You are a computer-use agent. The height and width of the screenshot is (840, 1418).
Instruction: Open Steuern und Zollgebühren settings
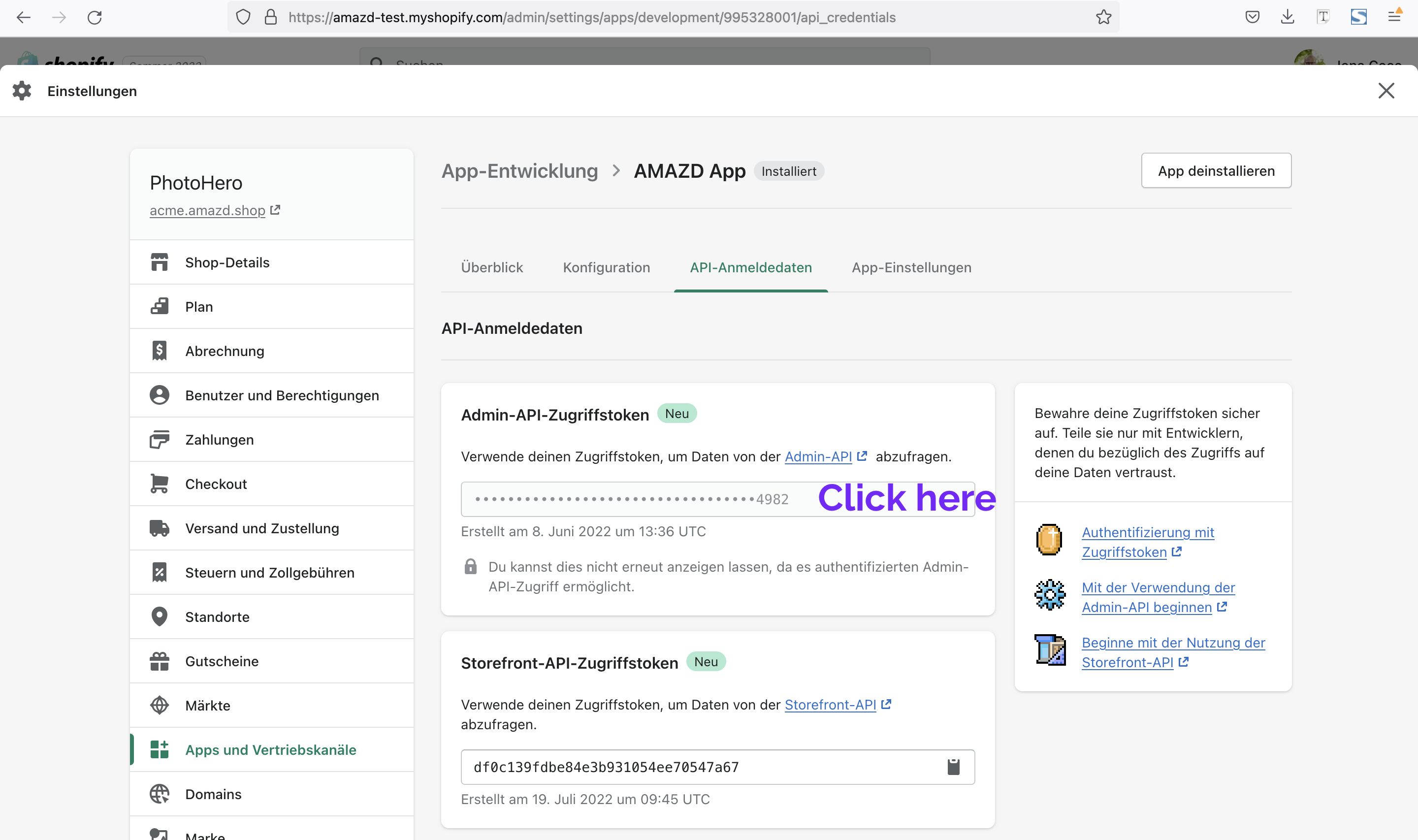coord(272,572)
